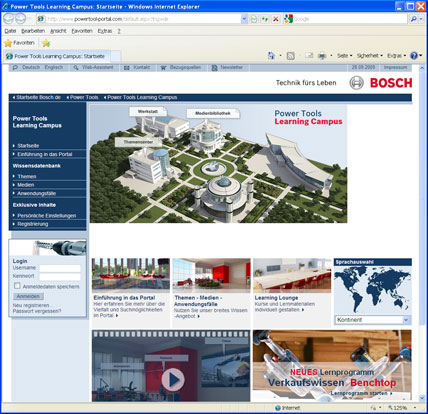Click the browser Forward arrow button
Viewport: 428px width, 414px height.
point(21,19)
